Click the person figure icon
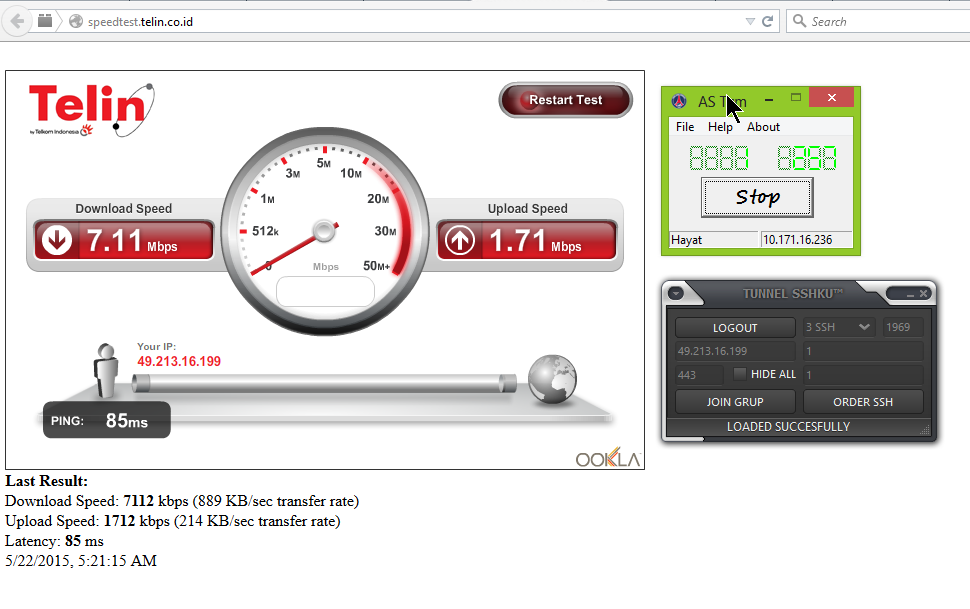 pyautogui.click(x=106, y=370)
